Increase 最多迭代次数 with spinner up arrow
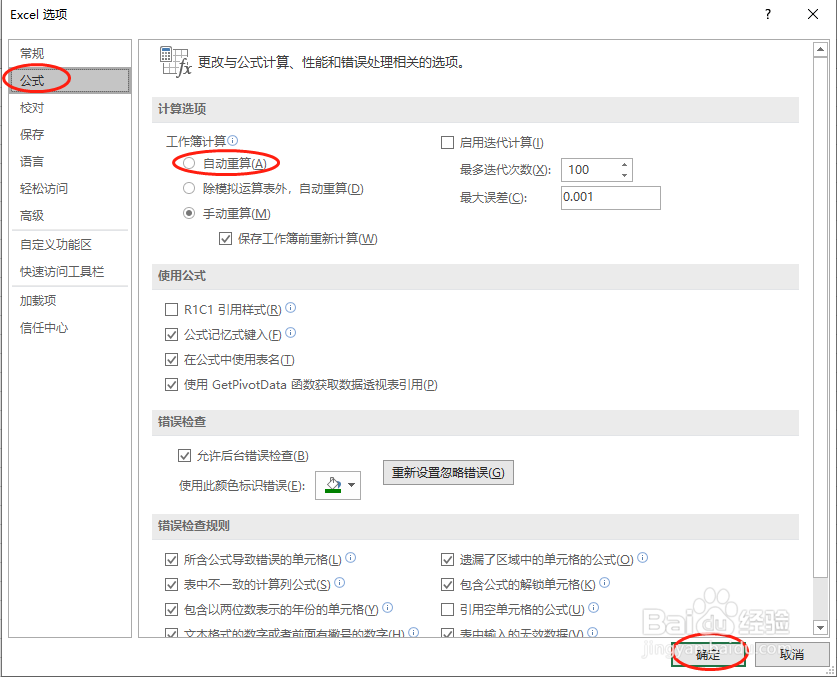 point(625,164)
